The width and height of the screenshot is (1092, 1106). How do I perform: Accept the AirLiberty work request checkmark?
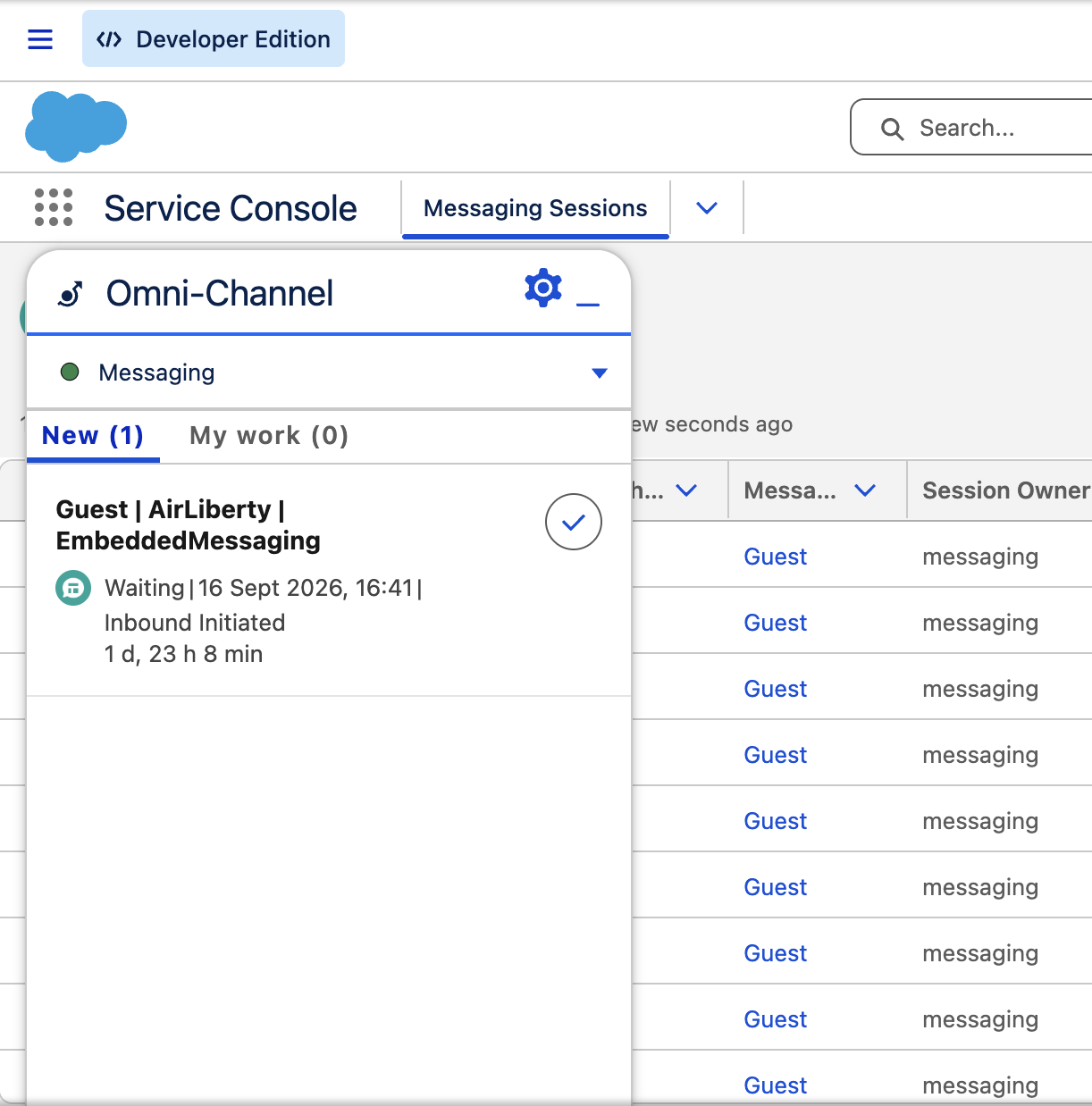pyautogui.click(x=574, y=522)
